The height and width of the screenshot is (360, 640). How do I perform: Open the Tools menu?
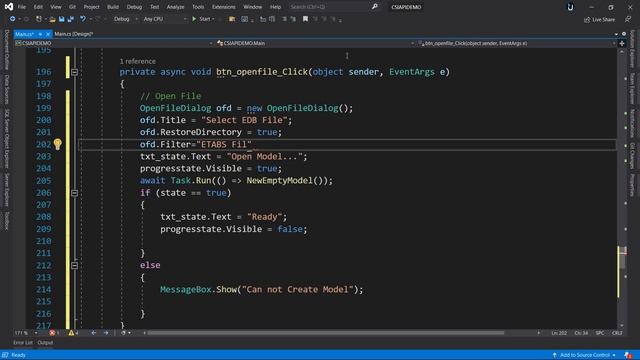tap(198, 7)
